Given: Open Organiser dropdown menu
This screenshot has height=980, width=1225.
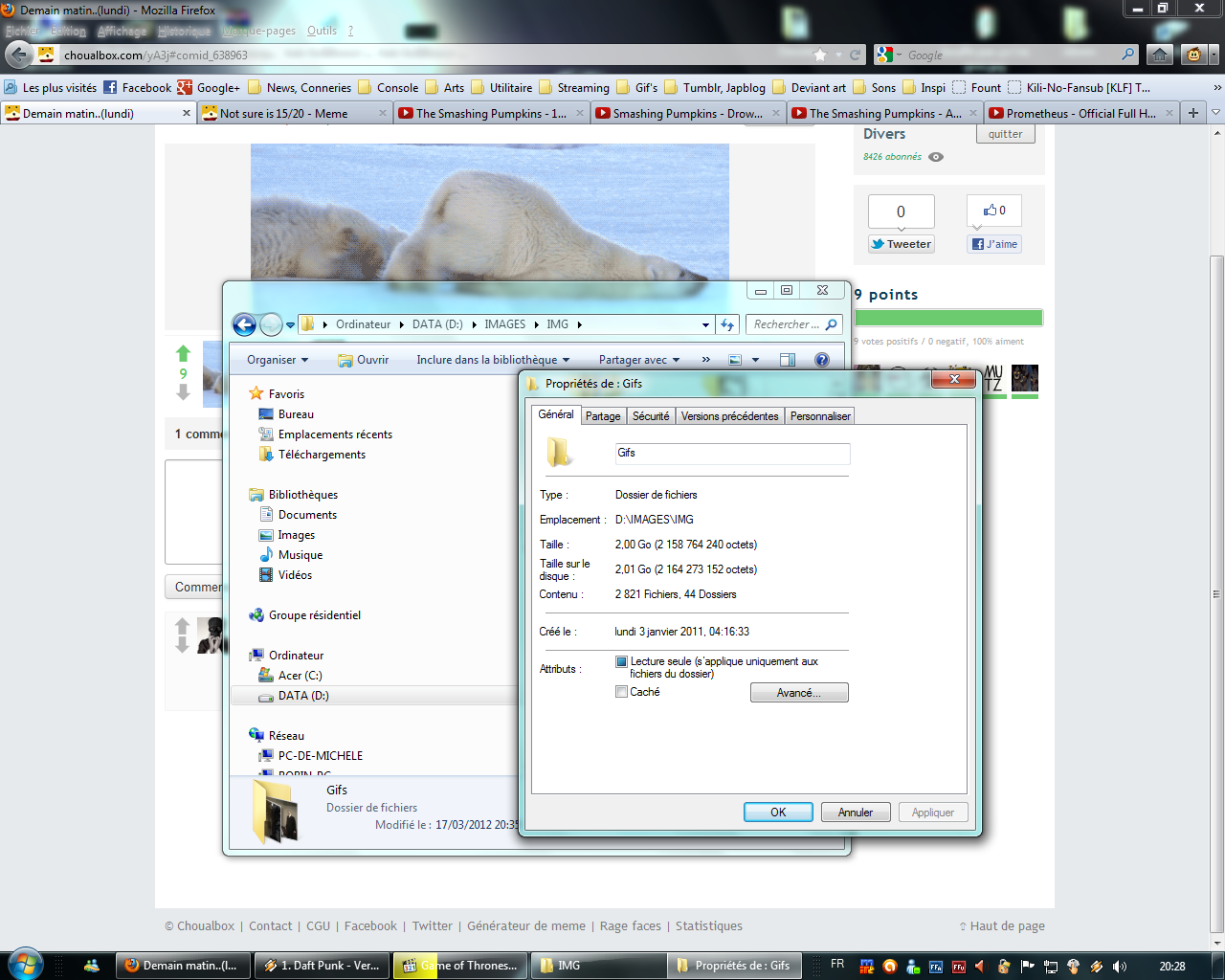Looking at the screenshot, I should [x=278, y=360].
